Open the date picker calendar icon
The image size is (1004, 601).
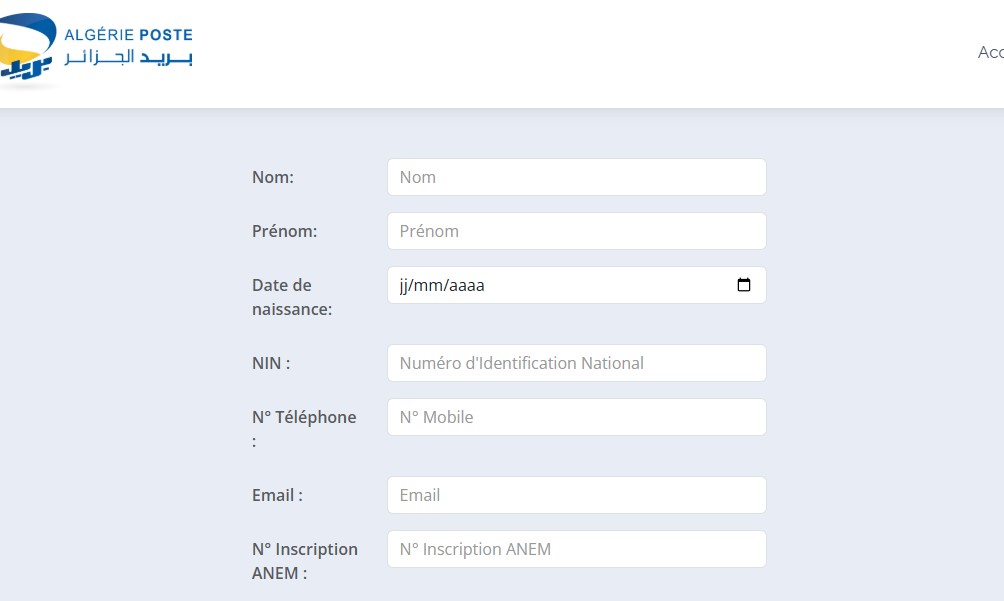(743, 285)
